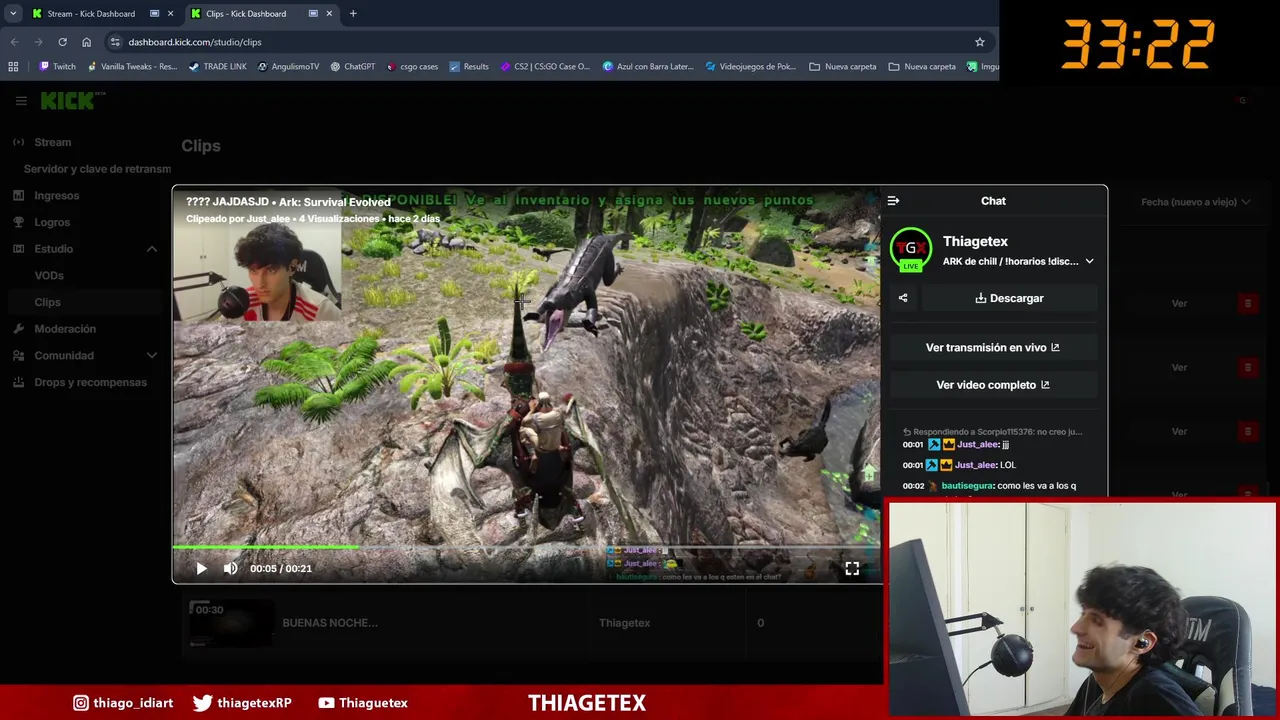Click the first Just_alee username in chat
The image size is (1280, 720).
(978, 444)
